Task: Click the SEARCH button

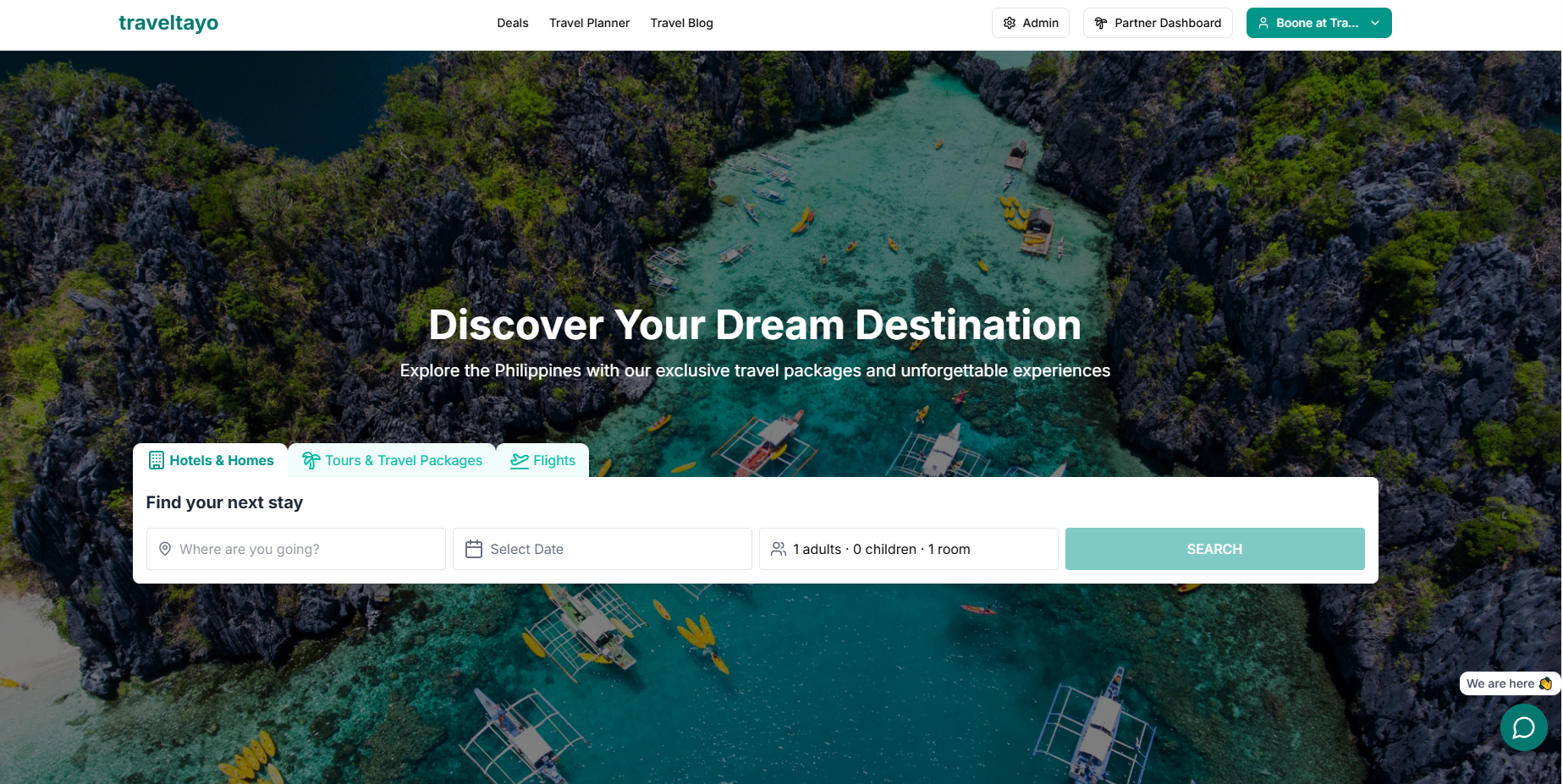Action: 1214,549
